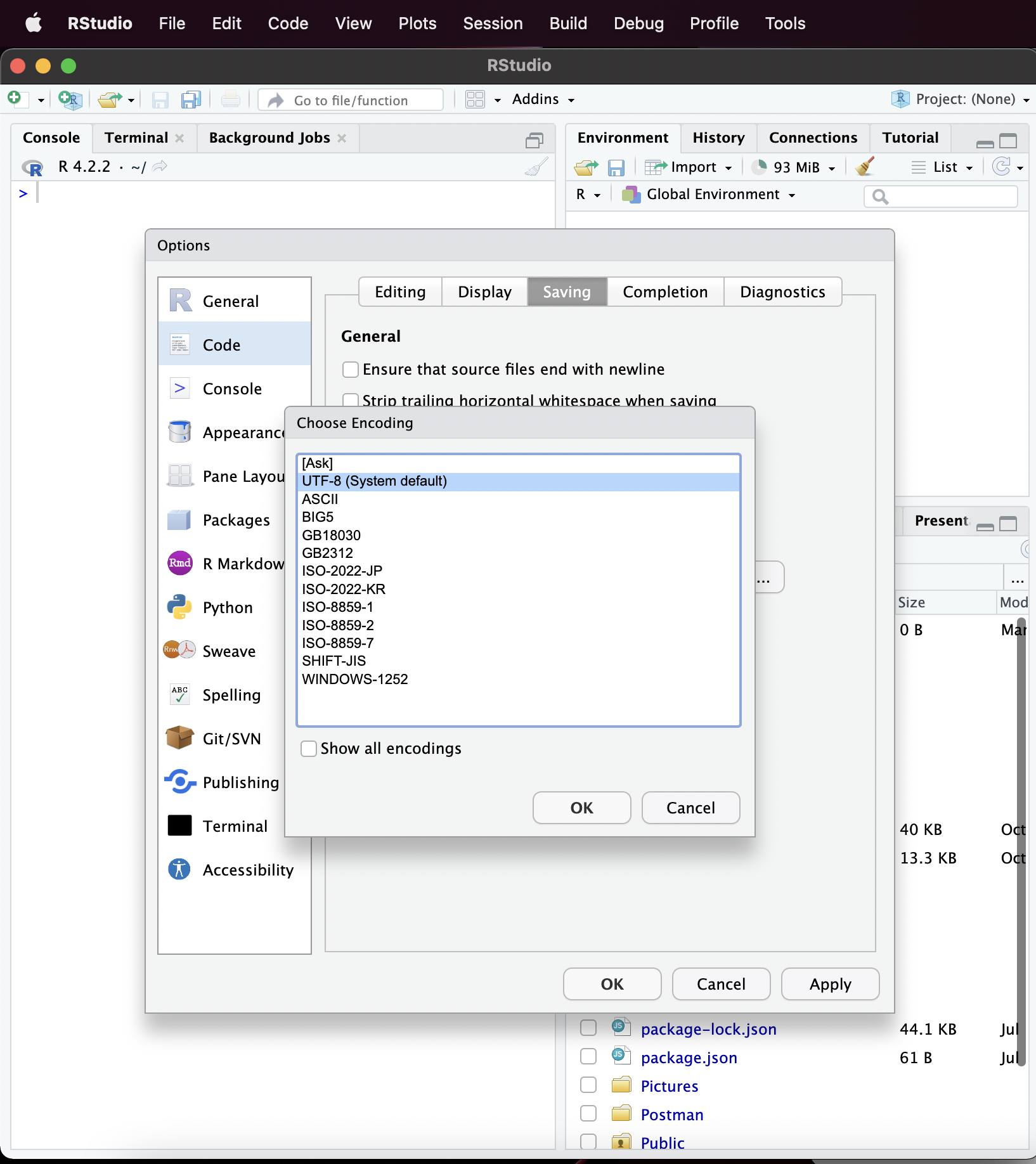Open the History tab
The height and width of the screenshot is (1164, 1036).
(x=718, y=138)
